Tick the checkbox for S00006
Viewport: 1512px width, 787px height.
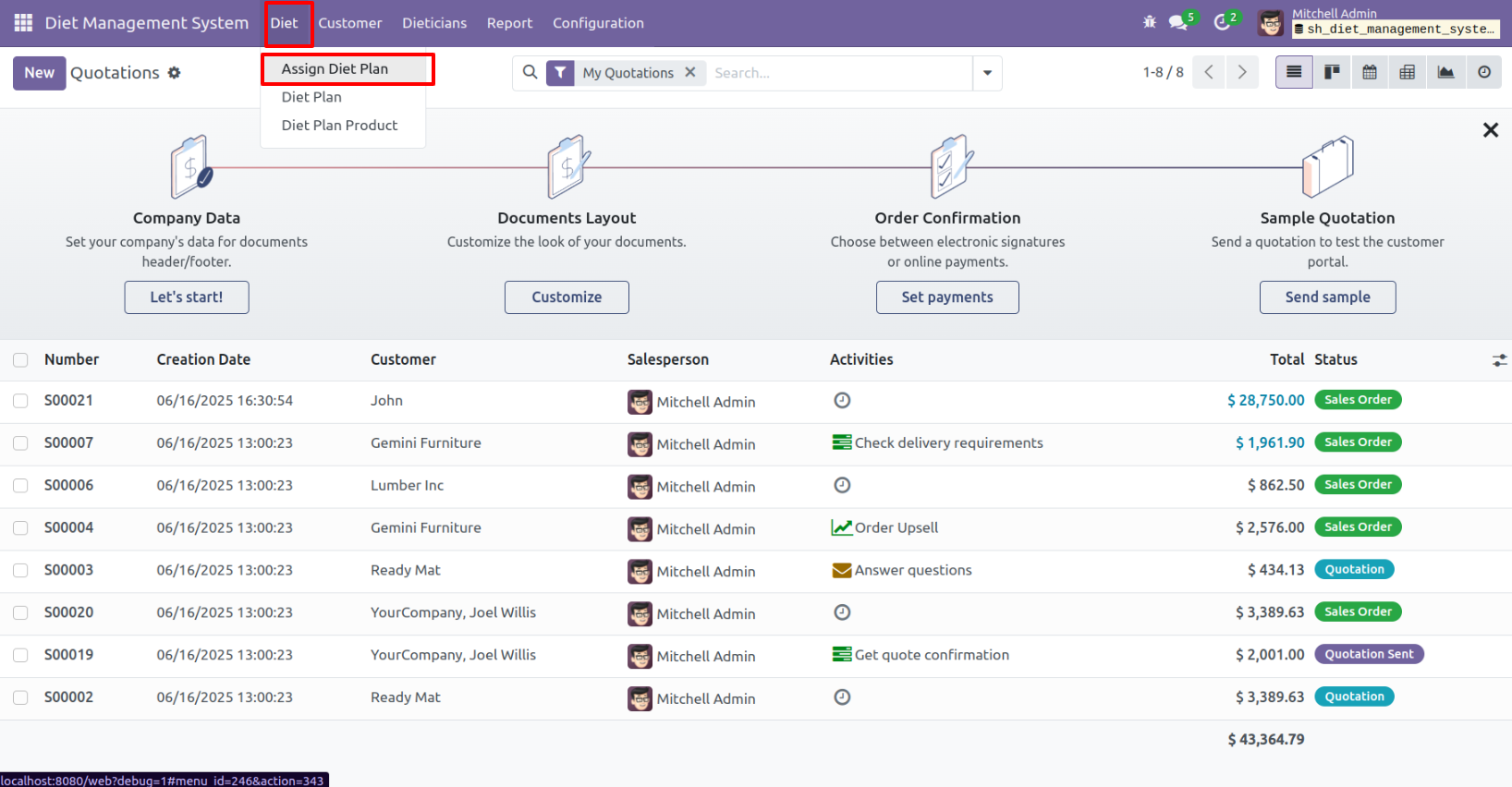tap(20, 486)
